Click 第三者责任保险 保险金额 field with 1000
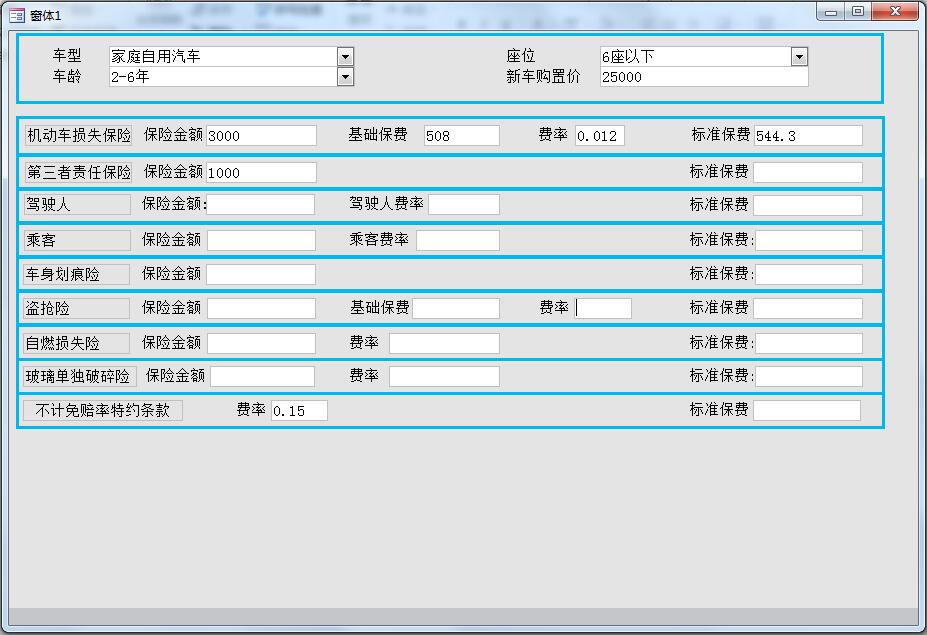 [x=261, y=173]
